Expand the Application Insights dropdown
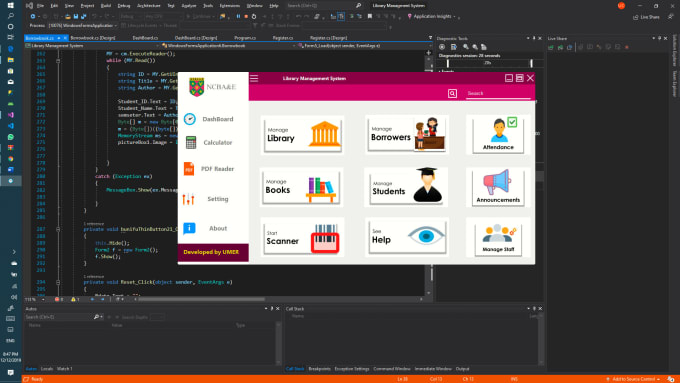The height and width of the screenshot is (383, 680). [x=454, y=16]
